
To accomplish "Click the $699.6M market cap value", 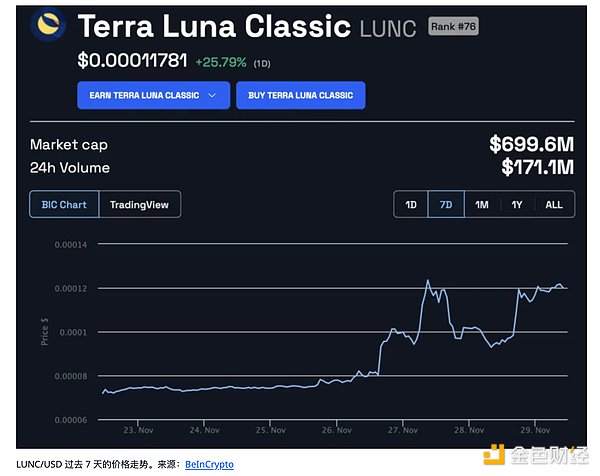I will 530,145.
